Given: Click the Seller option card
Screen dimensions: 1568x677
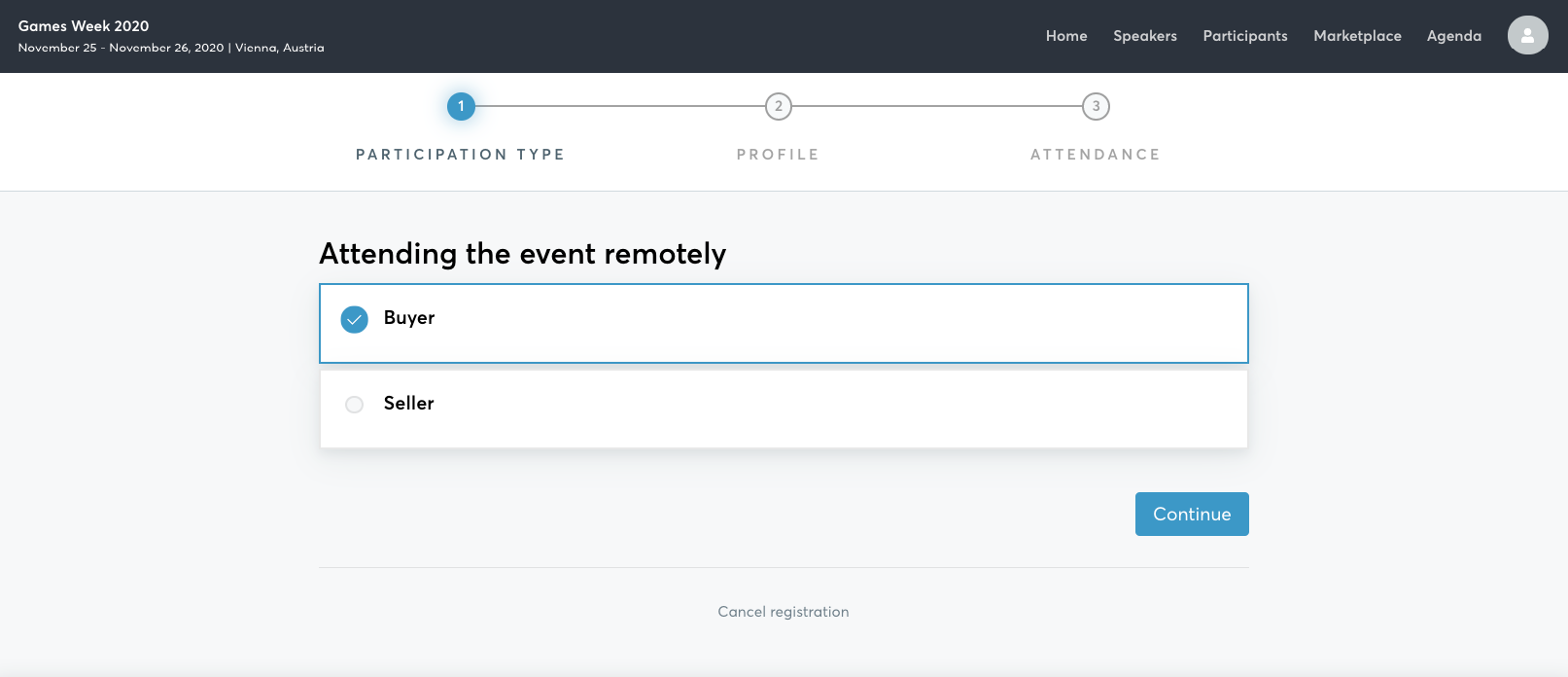Looking at the screenshot, I should point(784,409).
